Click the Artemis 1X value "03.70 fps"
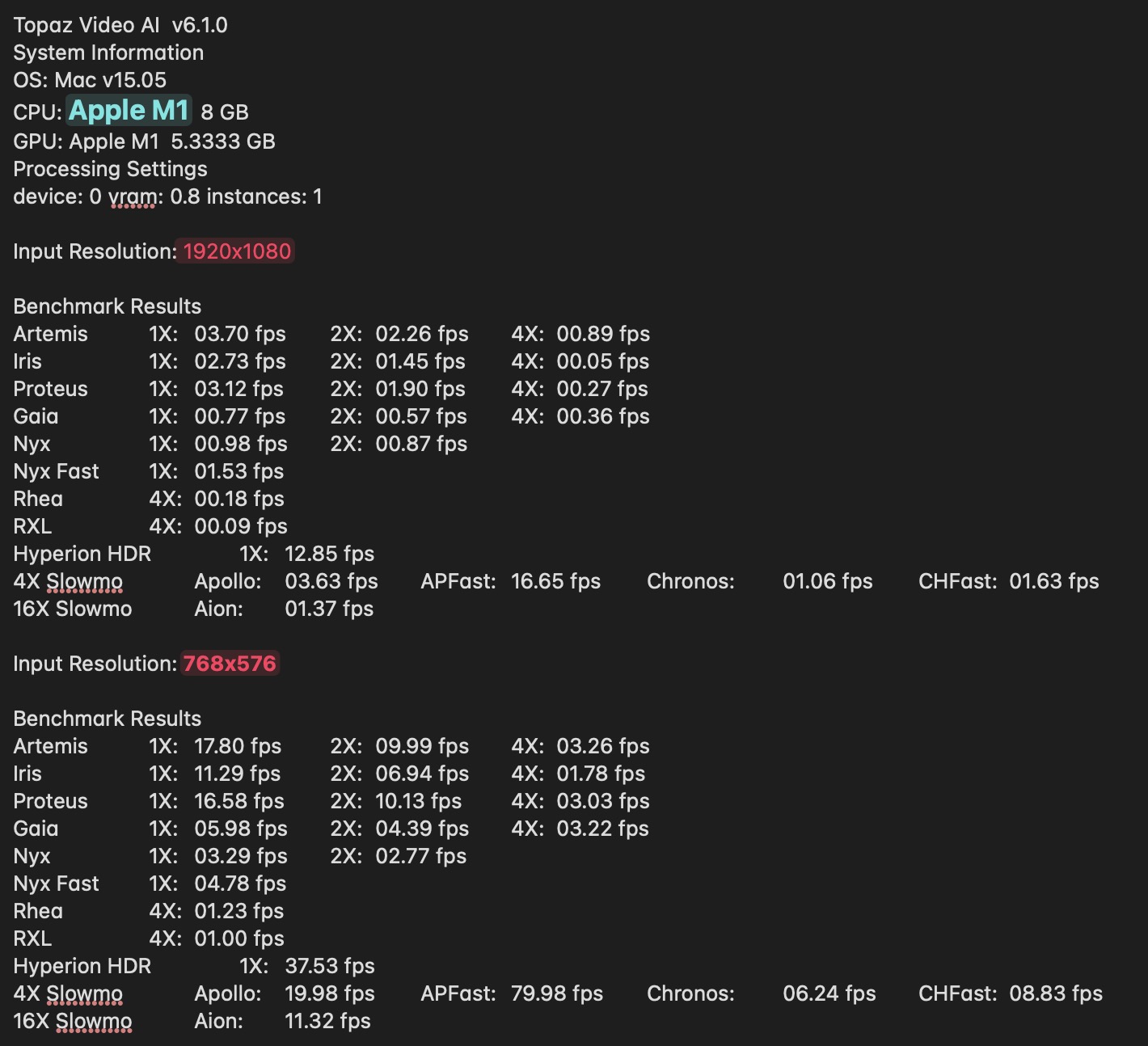Screen dimensions: 1148x1046 240,334
